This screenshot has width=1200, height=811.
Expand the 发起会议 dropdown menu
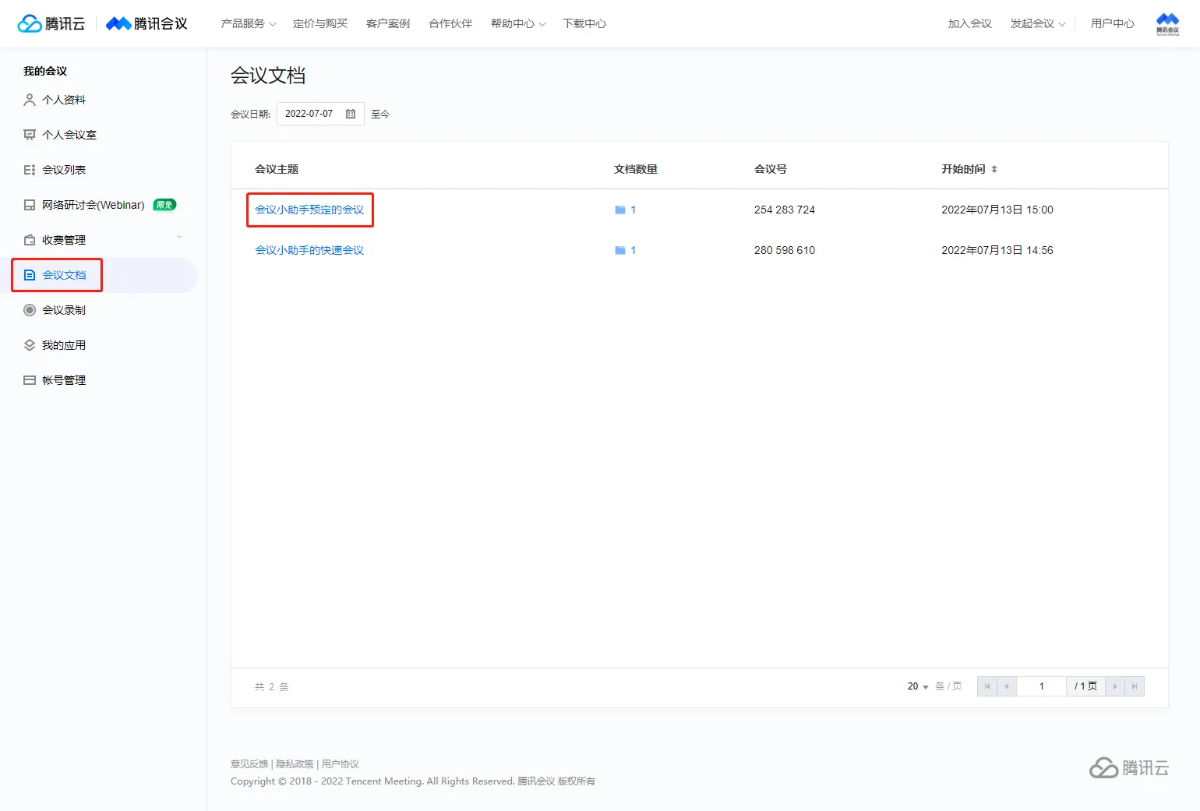tap(1038, 23)
